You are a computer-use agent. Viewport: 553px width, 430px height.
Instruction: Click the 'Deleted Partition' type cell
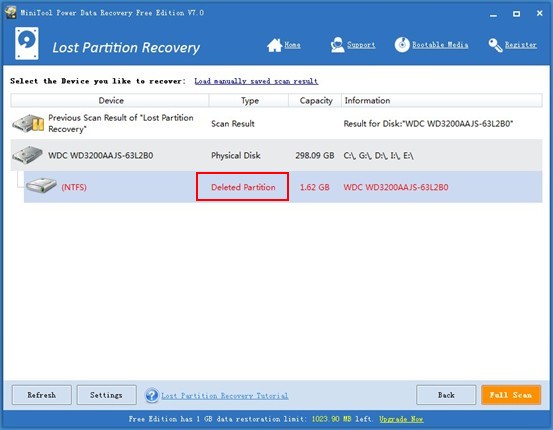click(x=243, y=187)
